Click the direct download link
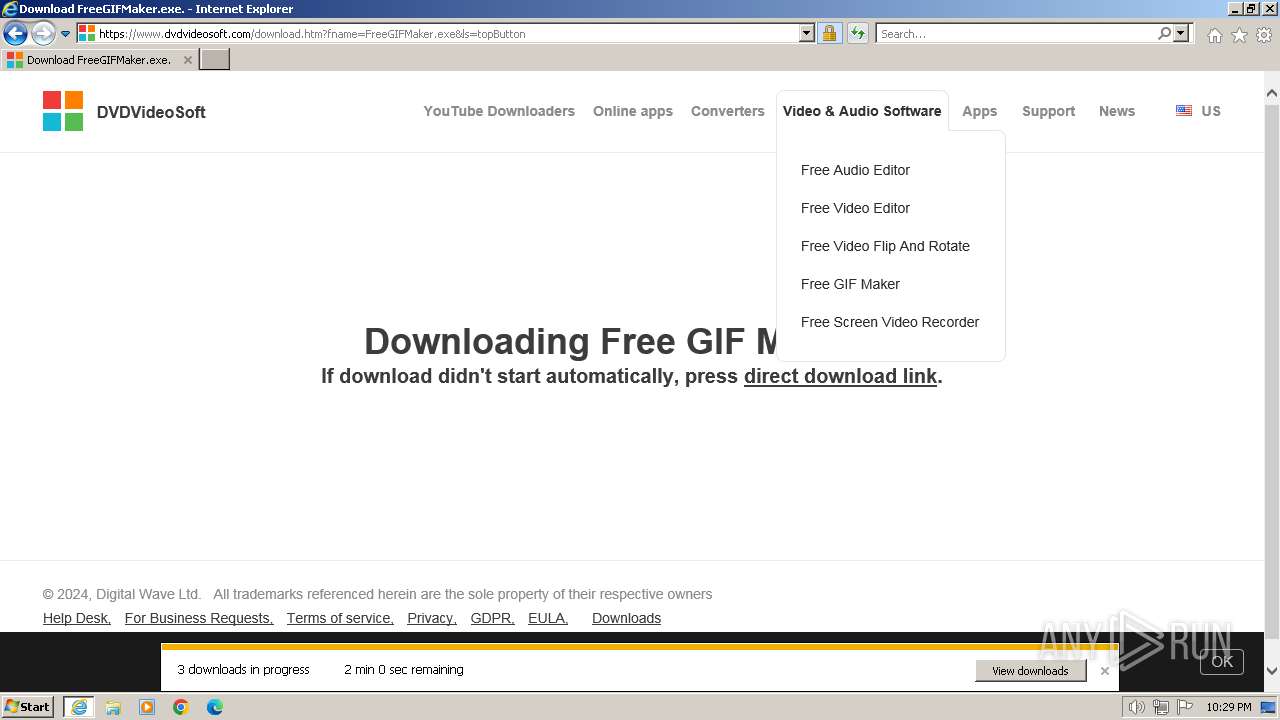Viewport: 1280px width, 720px height. coord(840,376)
